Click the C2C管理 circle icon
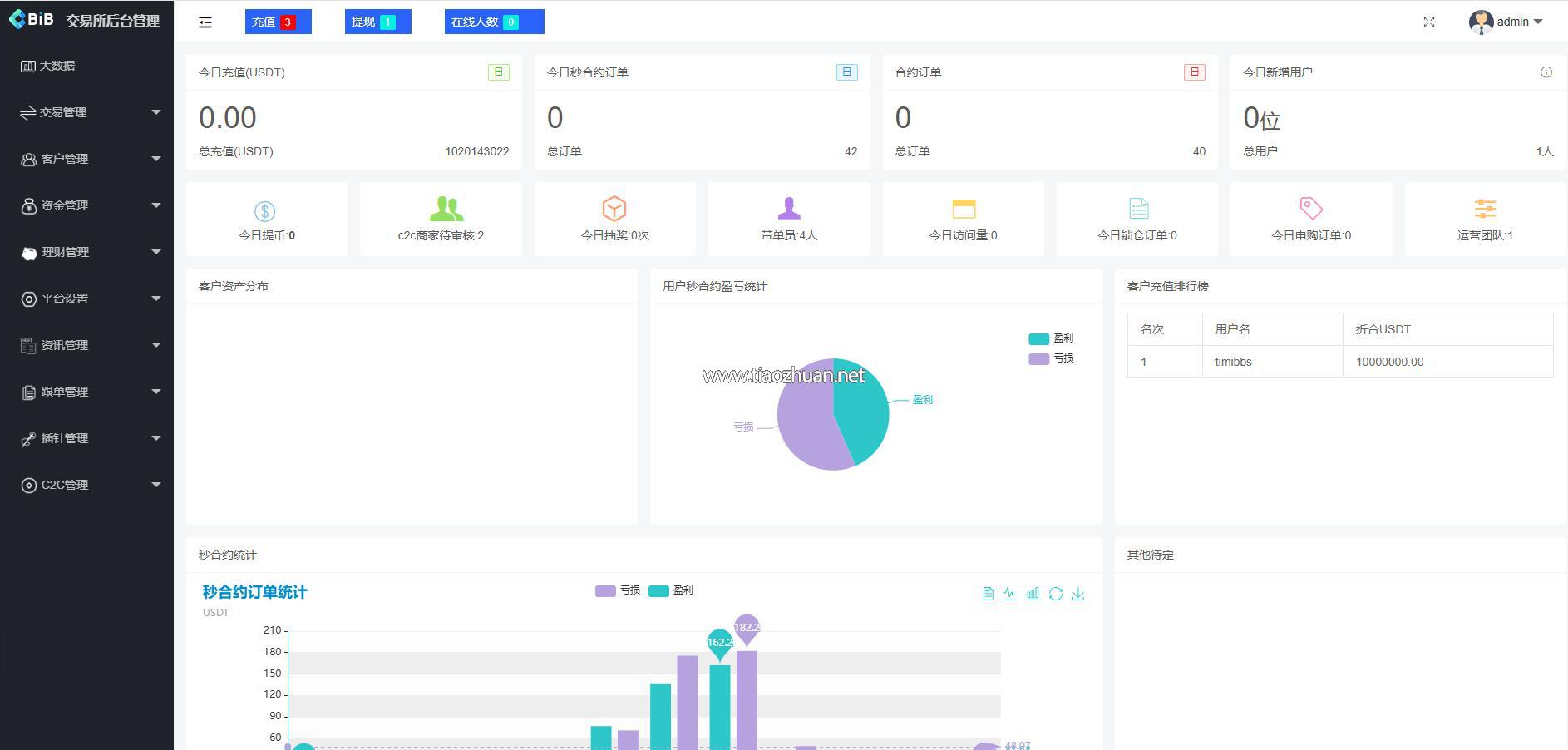 (29, 485)
